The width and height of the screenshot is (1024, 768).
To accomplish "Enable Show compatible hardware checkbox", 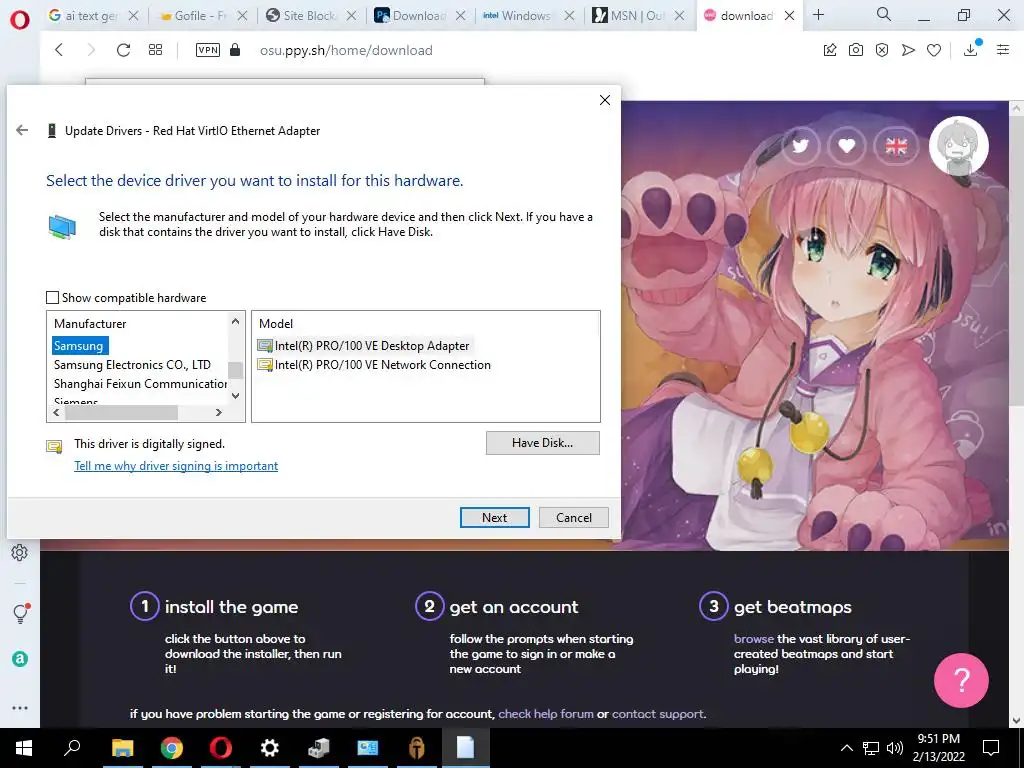I will click(x=52, y=298).
